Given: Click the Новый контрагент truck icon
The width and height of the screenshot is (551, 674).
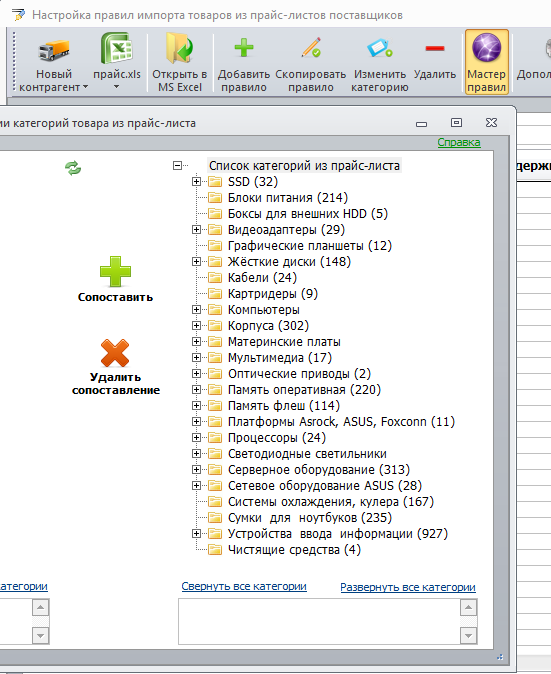Looking at the screenshot, I should coord(54,50).
